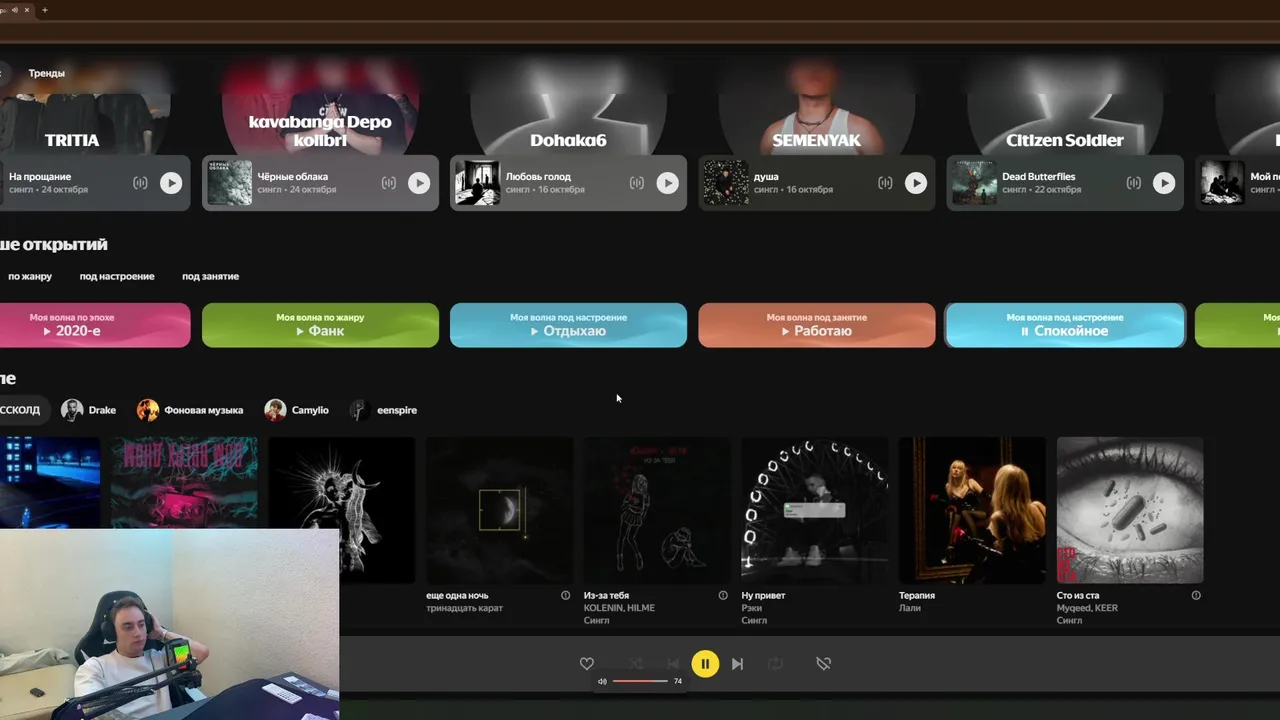Open the 'Сто из ста' album cover
This screenshot has height=720, width=1280.
[x=1130, y=510]
